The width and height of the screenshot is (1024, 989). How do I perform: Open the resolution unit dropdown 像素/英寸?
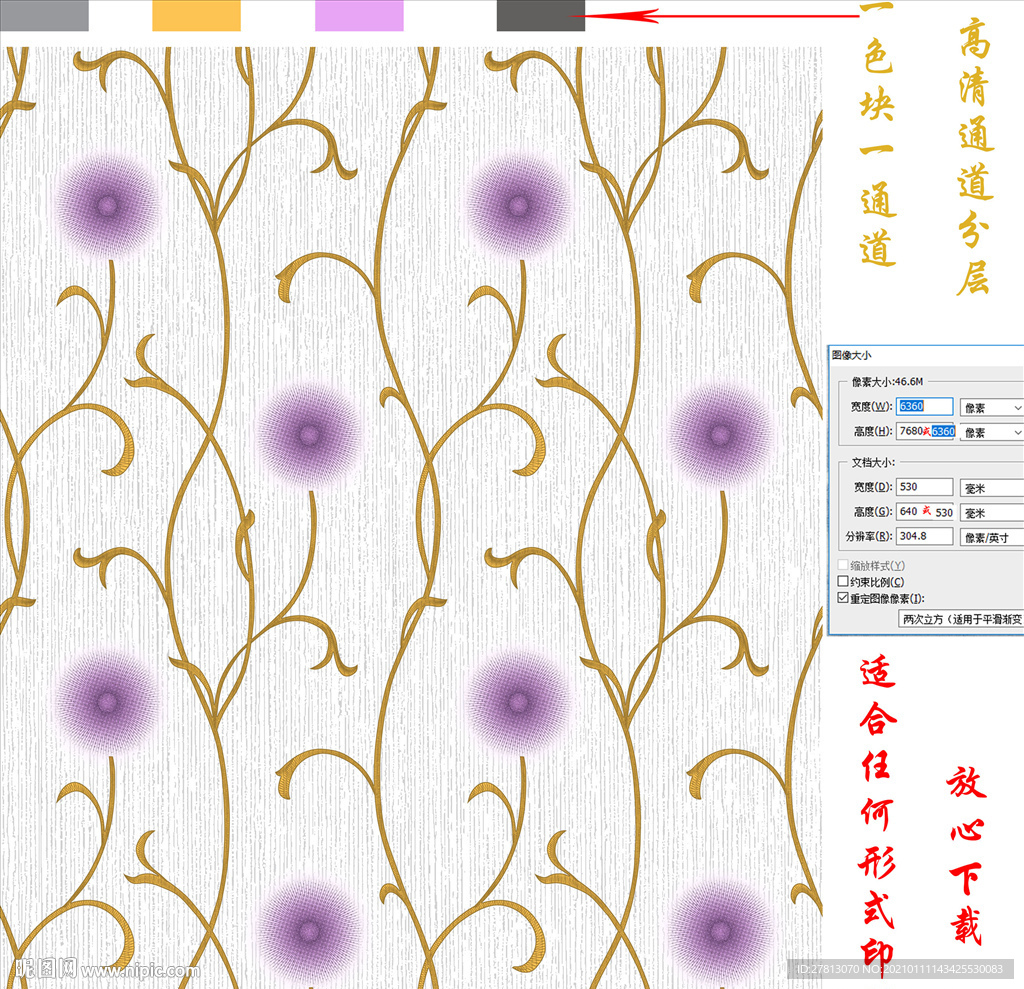pos(991,538)
